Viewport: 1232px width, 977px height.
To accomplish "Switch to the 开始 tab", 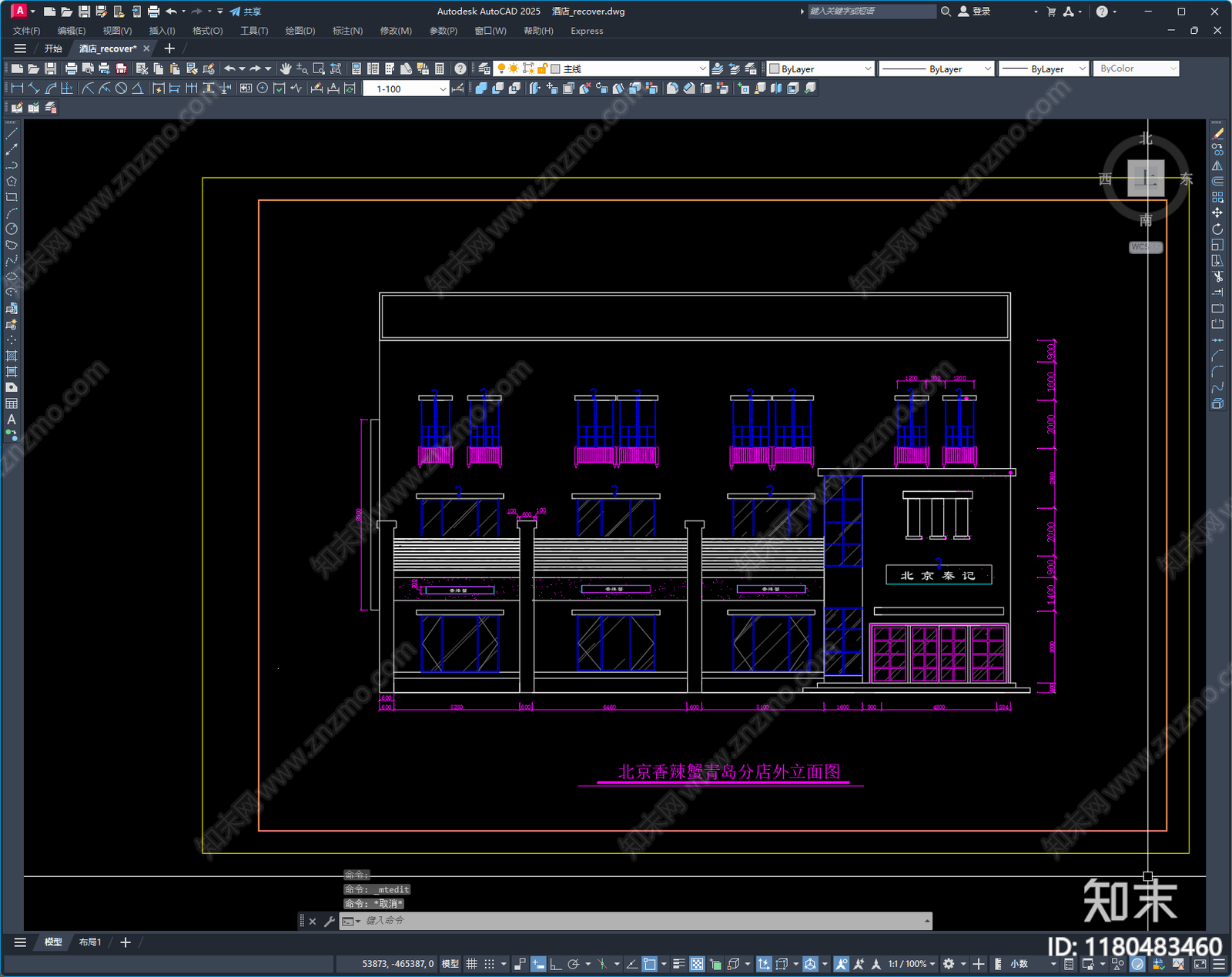I will tap(53, 49).
